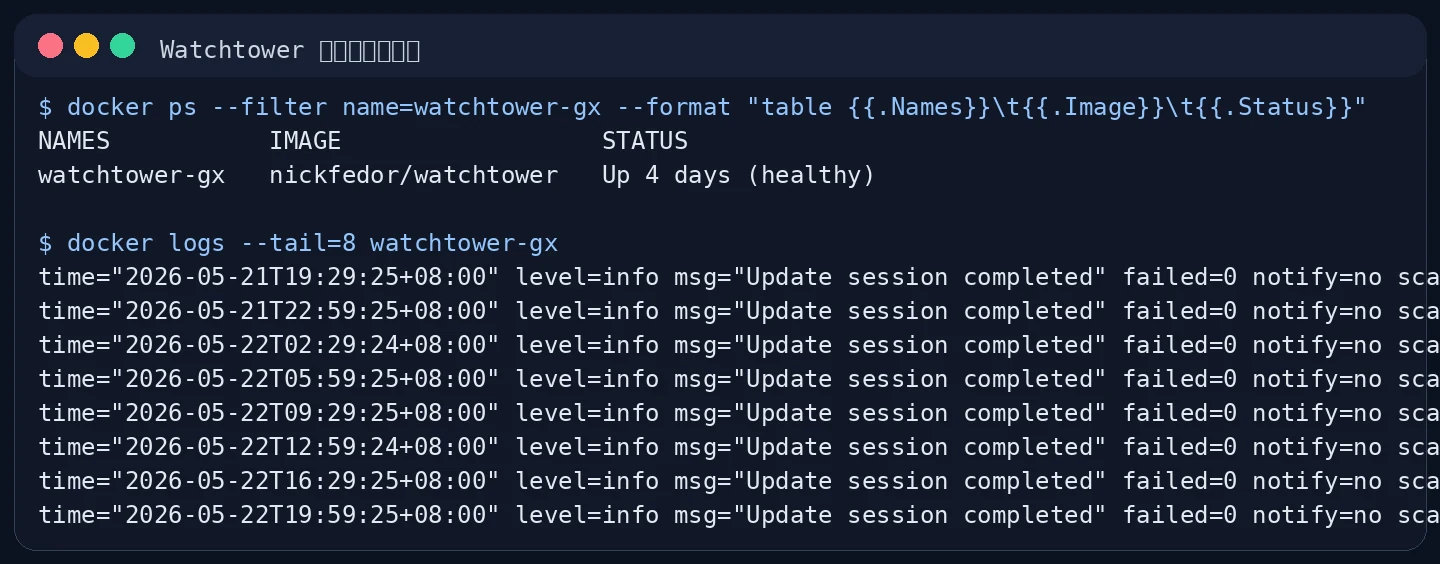Click the watchtower-gx container name in table row
The image size is (1440, 564).
[x=132, y=175]
